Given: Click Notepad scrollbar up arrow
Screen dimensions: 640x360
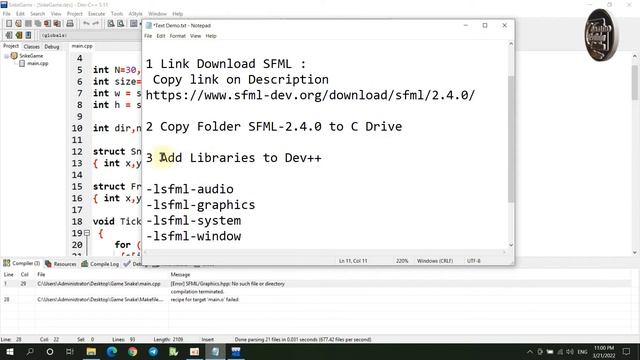Looking at the screenshot, I should (x=511, y=44).
